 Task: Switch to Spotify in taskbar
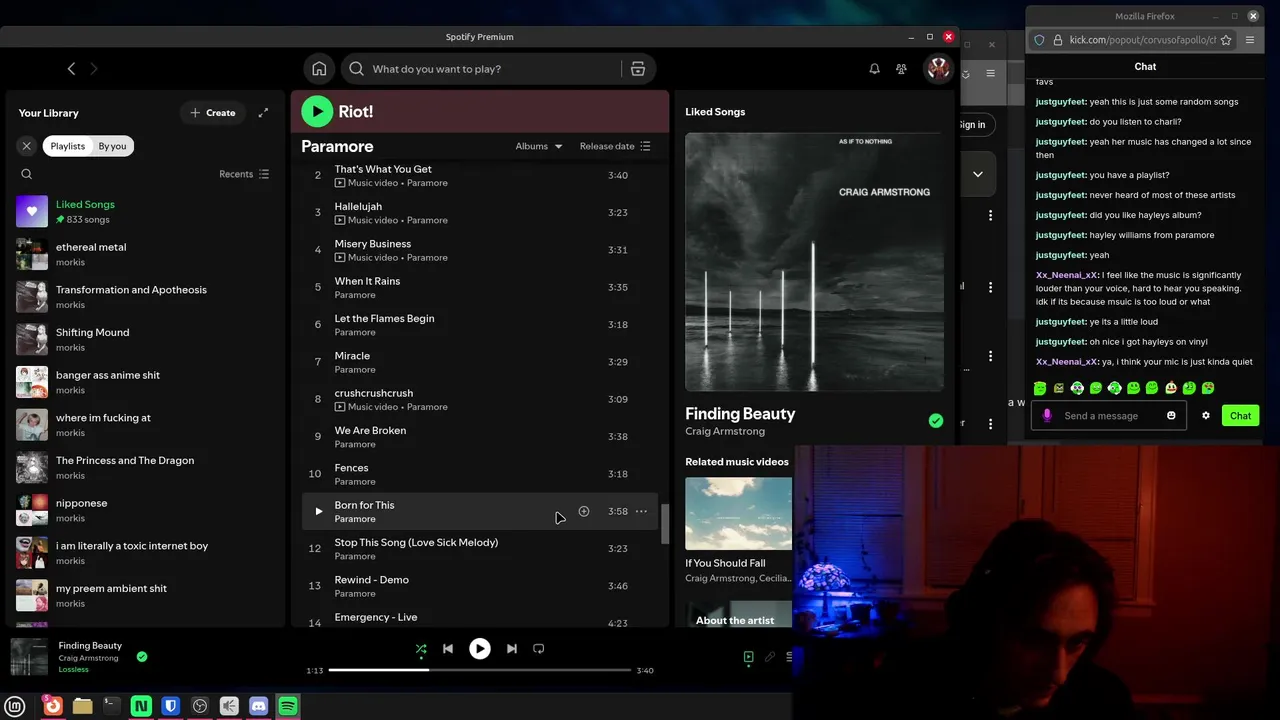pos(288,706)
